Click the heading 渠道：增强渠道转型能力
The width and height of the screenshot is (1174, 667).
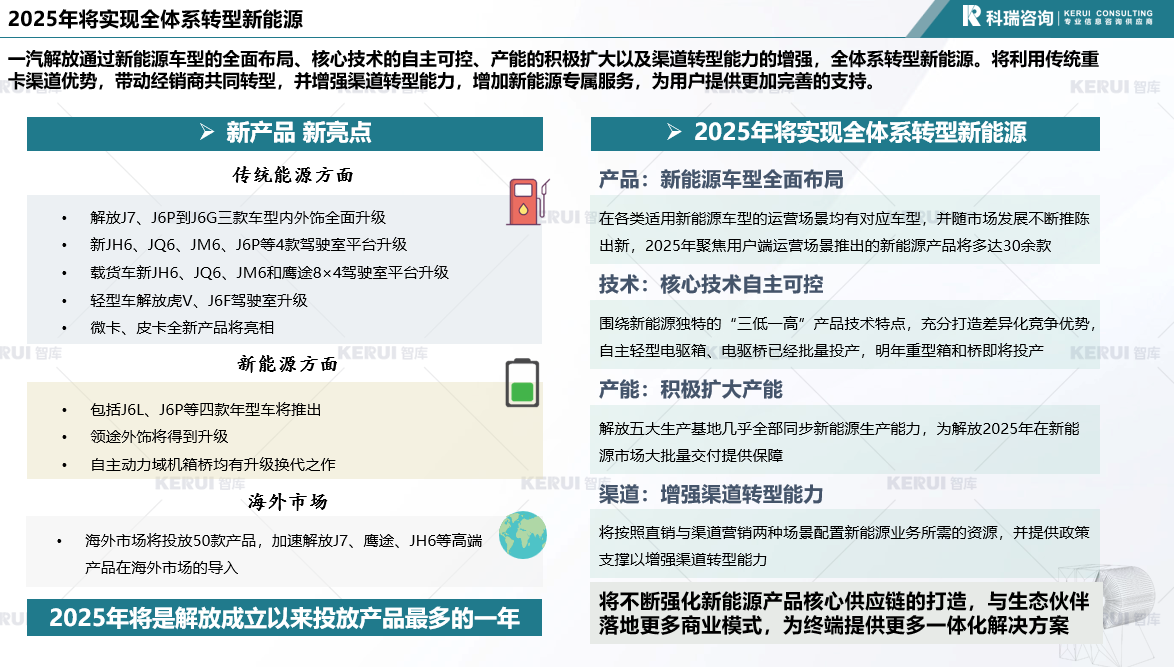711,494
